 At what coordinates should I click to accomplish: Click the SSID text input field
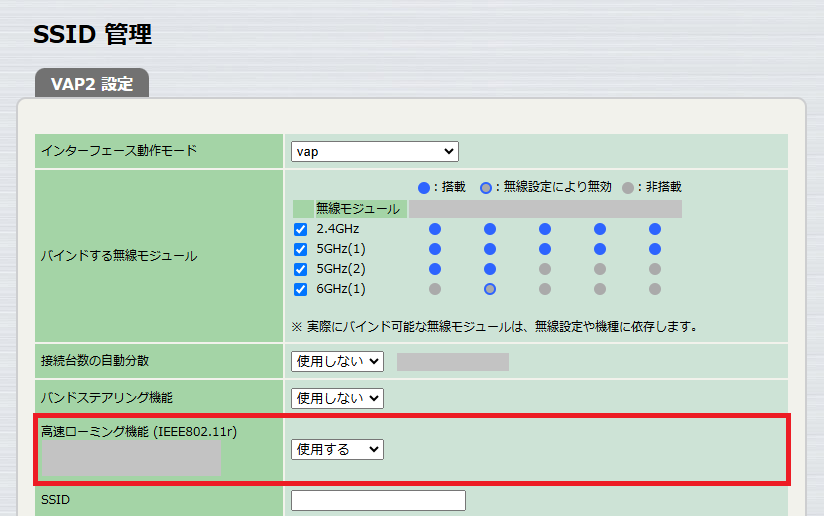[x=378, y=500]
